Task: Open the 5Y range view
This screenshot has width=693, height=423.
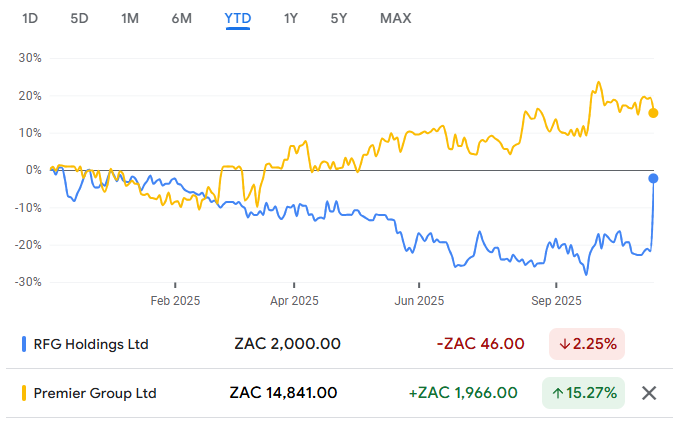Action: [340, 18]
